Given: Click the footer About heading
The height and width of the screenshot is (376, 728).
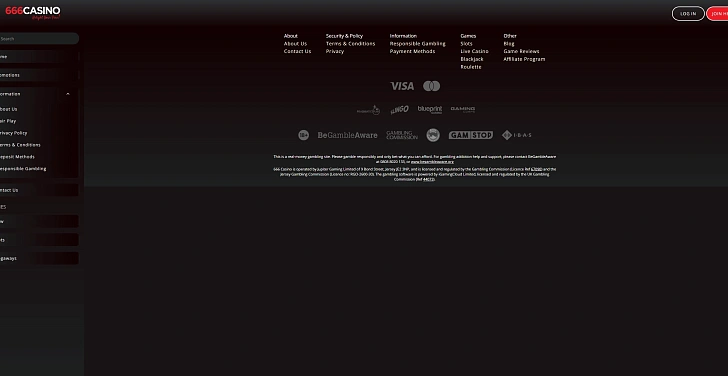Looking at the screenshot, I should pos(291,36).
